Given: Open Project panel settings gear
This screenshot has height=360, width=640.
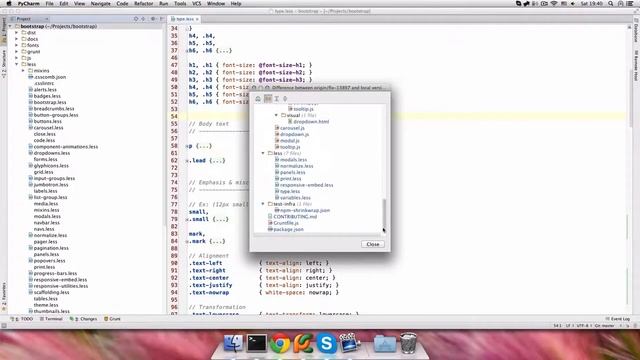Looking at the screenshot, I should point(153,19).
